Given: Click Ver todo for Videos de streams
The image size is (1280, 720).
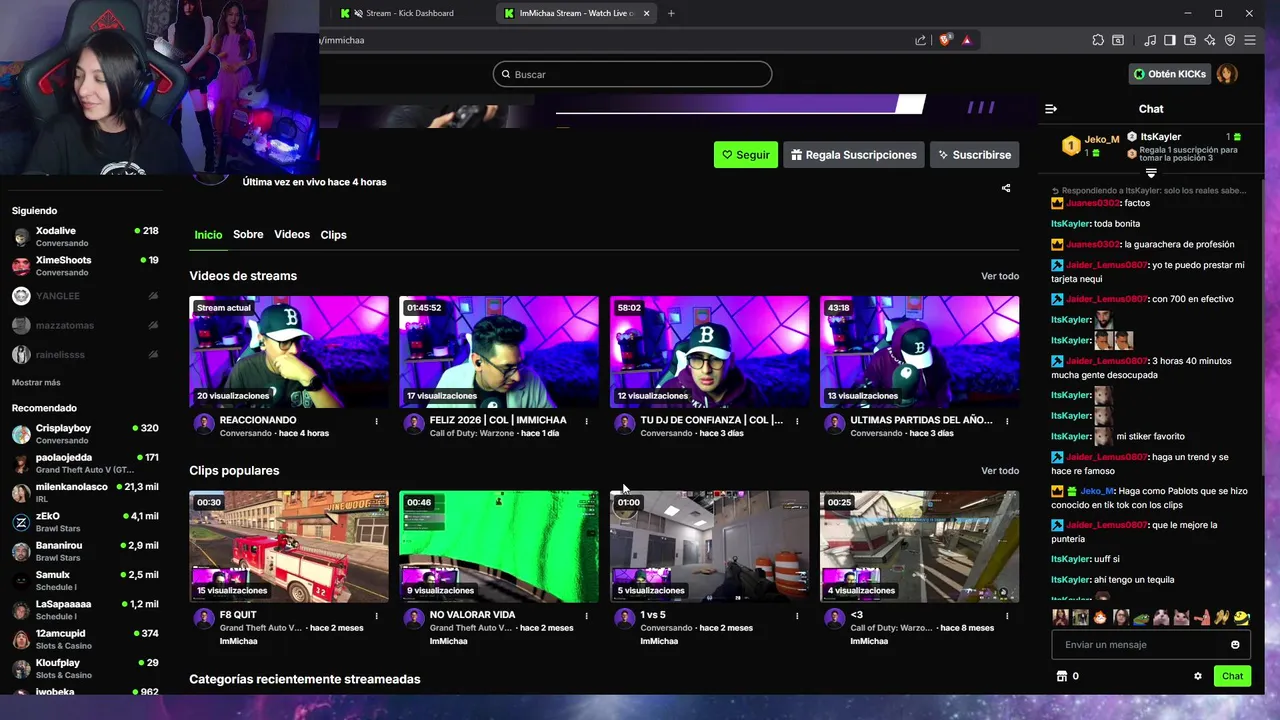Looking at the screenshot, I should 1000,276.
